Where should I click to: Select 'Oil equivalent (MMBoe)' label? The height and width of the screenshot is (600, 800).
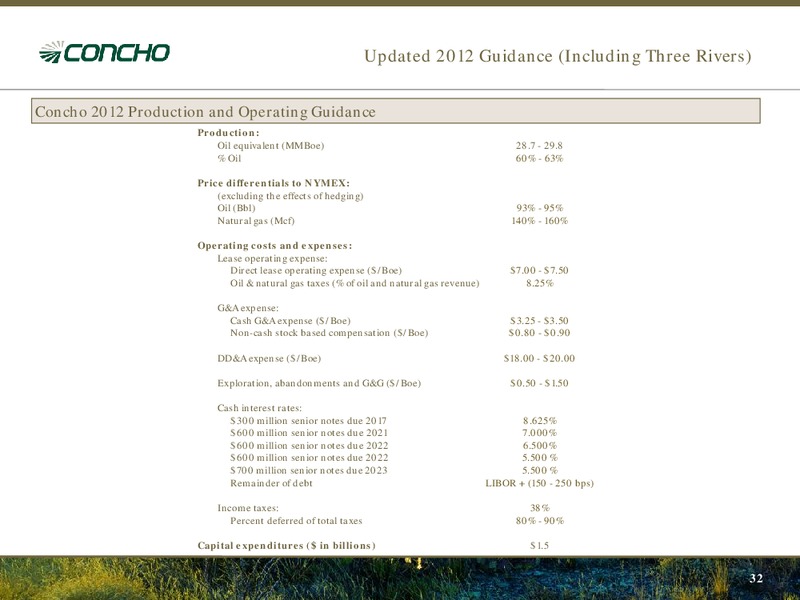270,145
